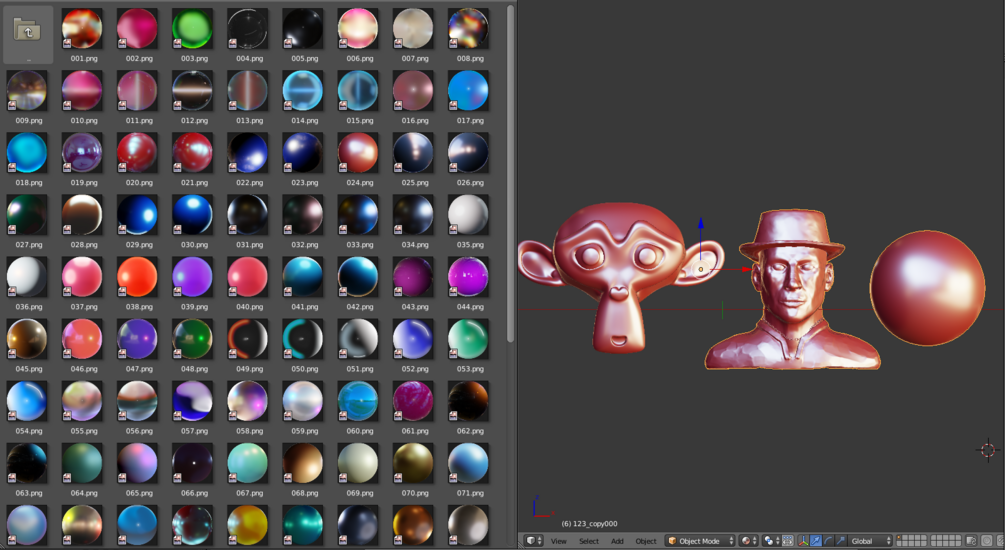This screenshot has width=1005, height=550.
Task: Select red matcap 024.png
Action: (358, 153)
